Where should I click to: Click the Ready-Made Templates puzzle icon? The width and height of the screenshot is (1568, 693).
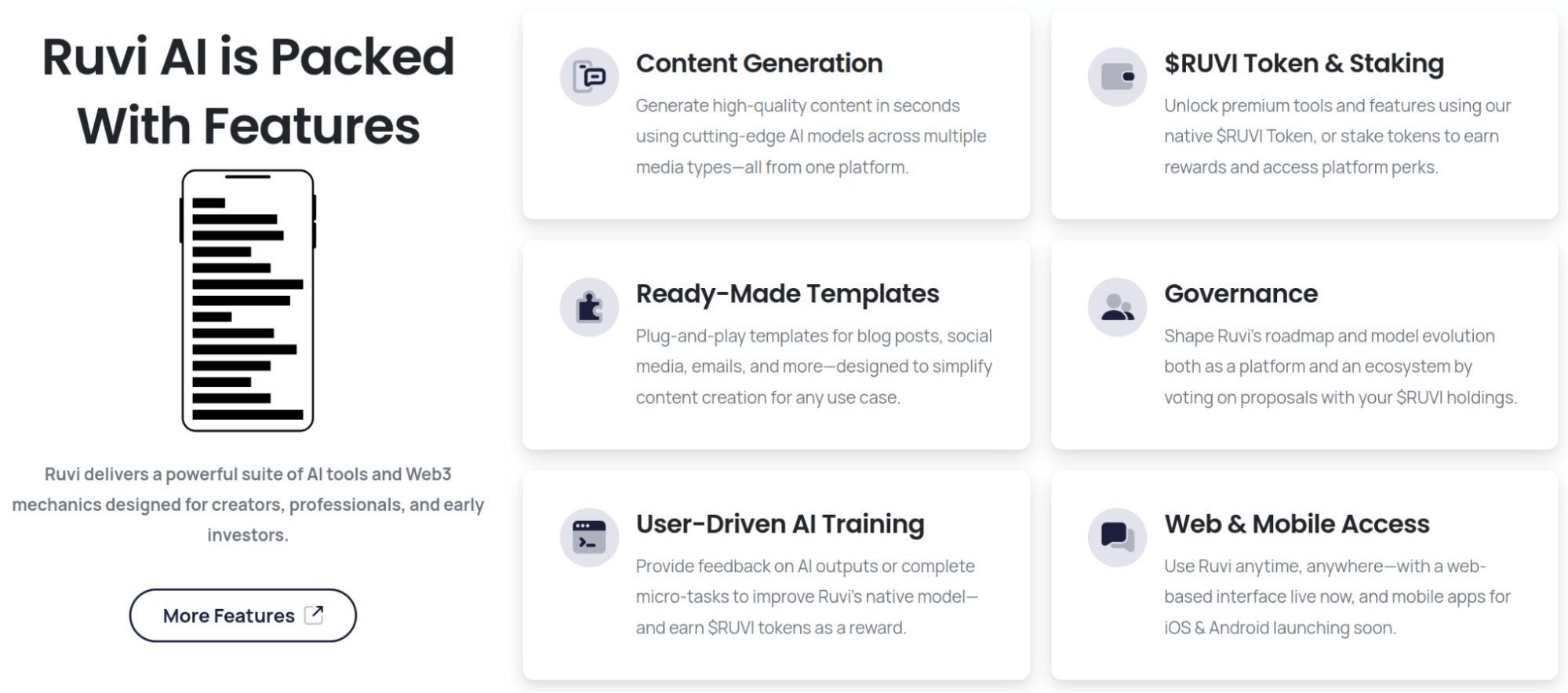click(589, 307)
